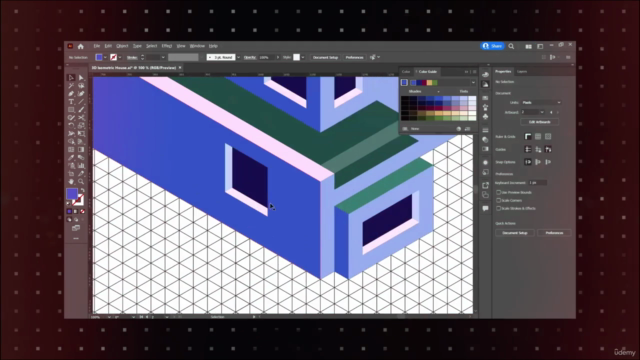Switch to the Layers tab
Image resolution: width=640 pixels, height=360 pixels.
pyautogui.click(x=522, y=71)
